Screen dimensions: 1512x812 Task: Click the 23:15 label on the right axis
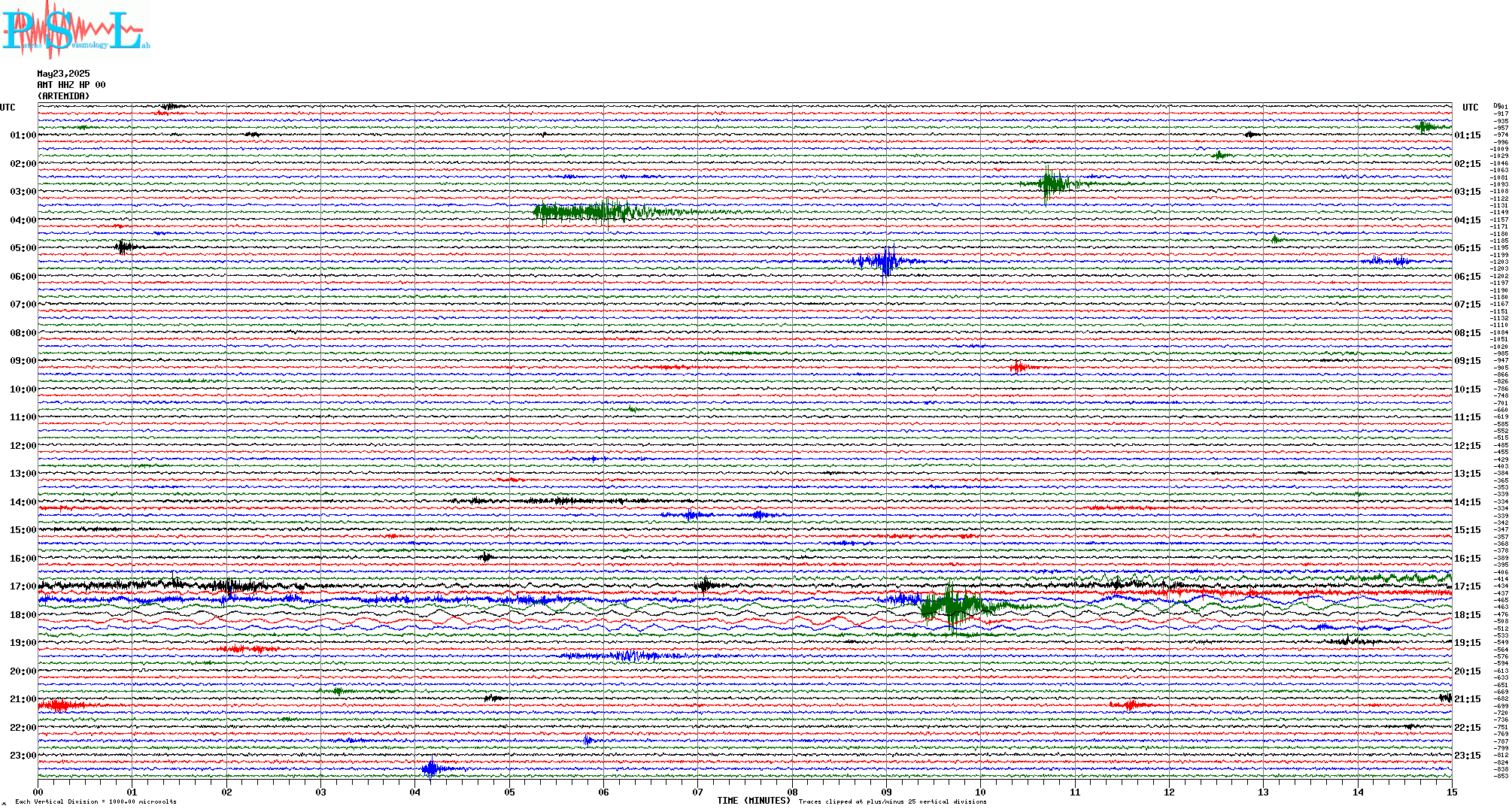(1468, 756)
